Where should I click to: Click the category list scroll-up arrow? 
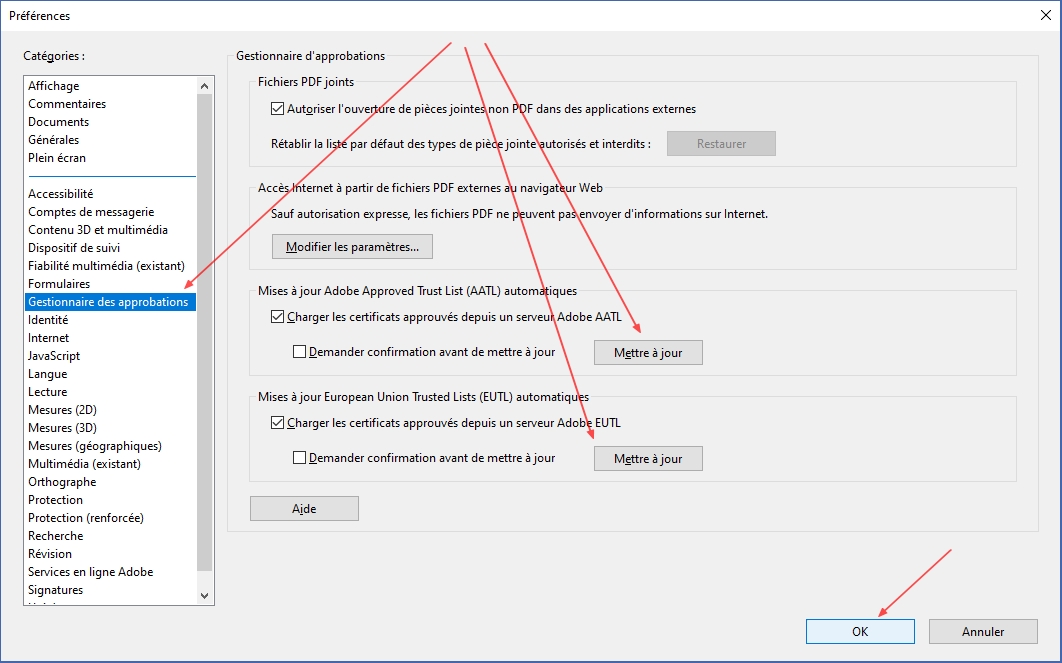[x=205, y=86]
